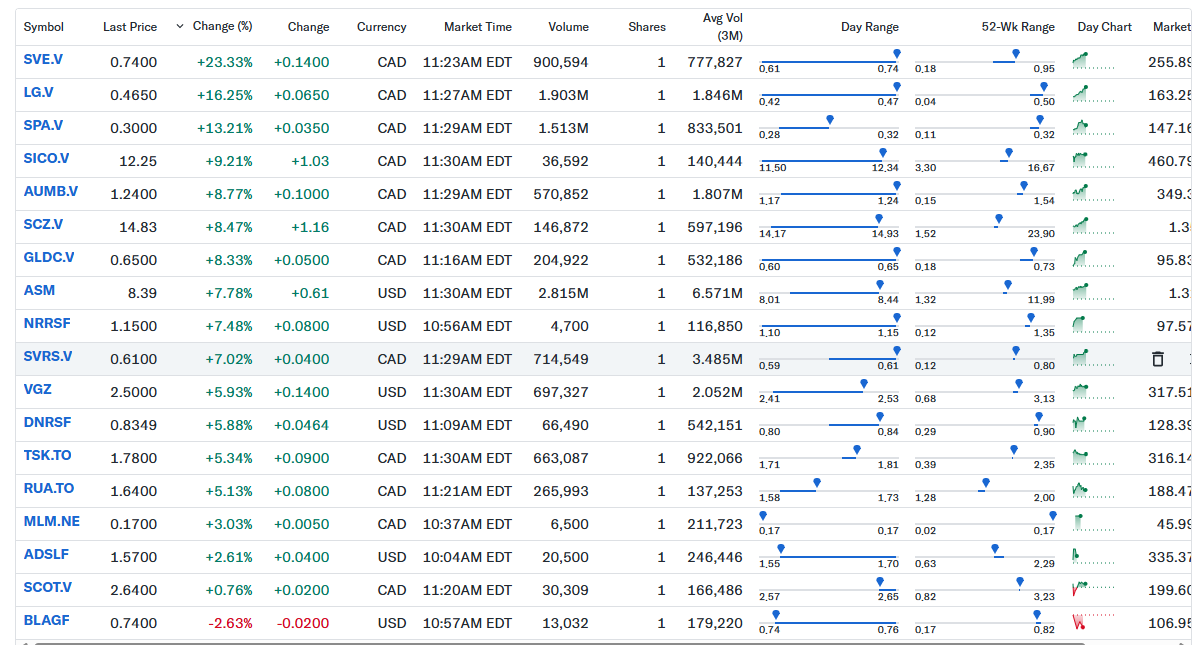Click the LG.V day range marker
Image resolution: width=1203 pixels, height=645 pixels.
[896, 87]
